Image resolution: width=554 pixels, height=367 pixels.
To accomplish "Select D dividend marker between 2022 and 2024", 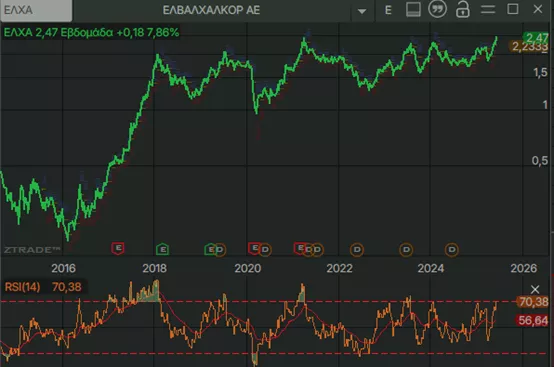I will click(406, 250).
